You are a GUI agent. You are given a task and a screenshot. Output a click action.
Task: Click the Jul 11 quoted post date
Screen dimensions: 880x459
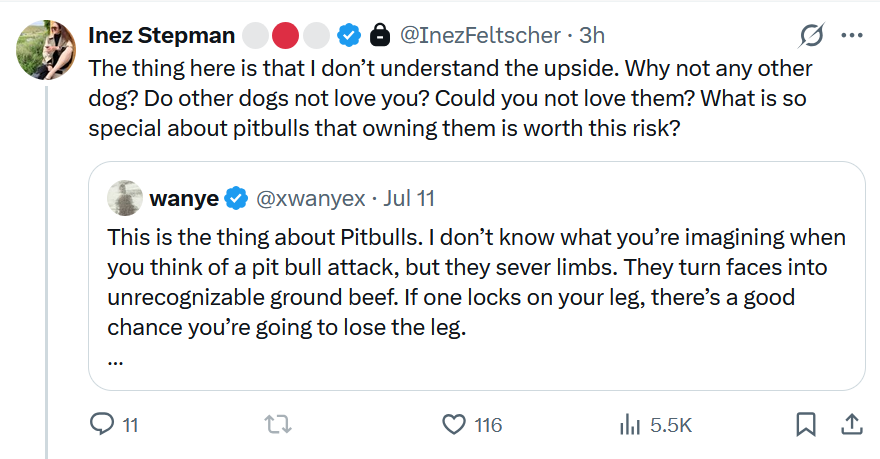tap(409, 199)
